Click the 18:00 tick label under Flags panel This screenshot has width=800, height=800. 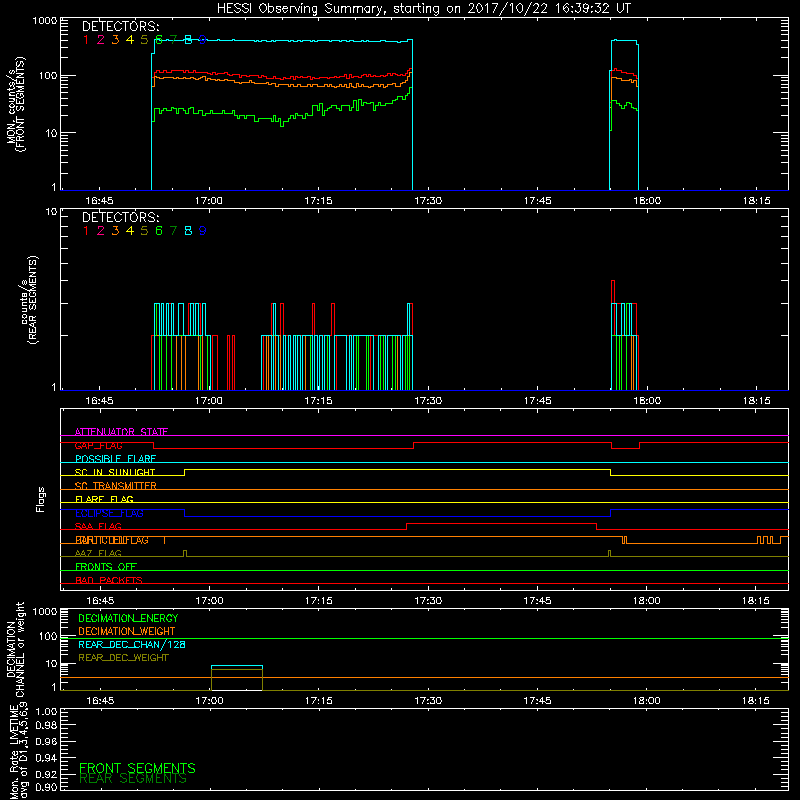click(646, 601)
